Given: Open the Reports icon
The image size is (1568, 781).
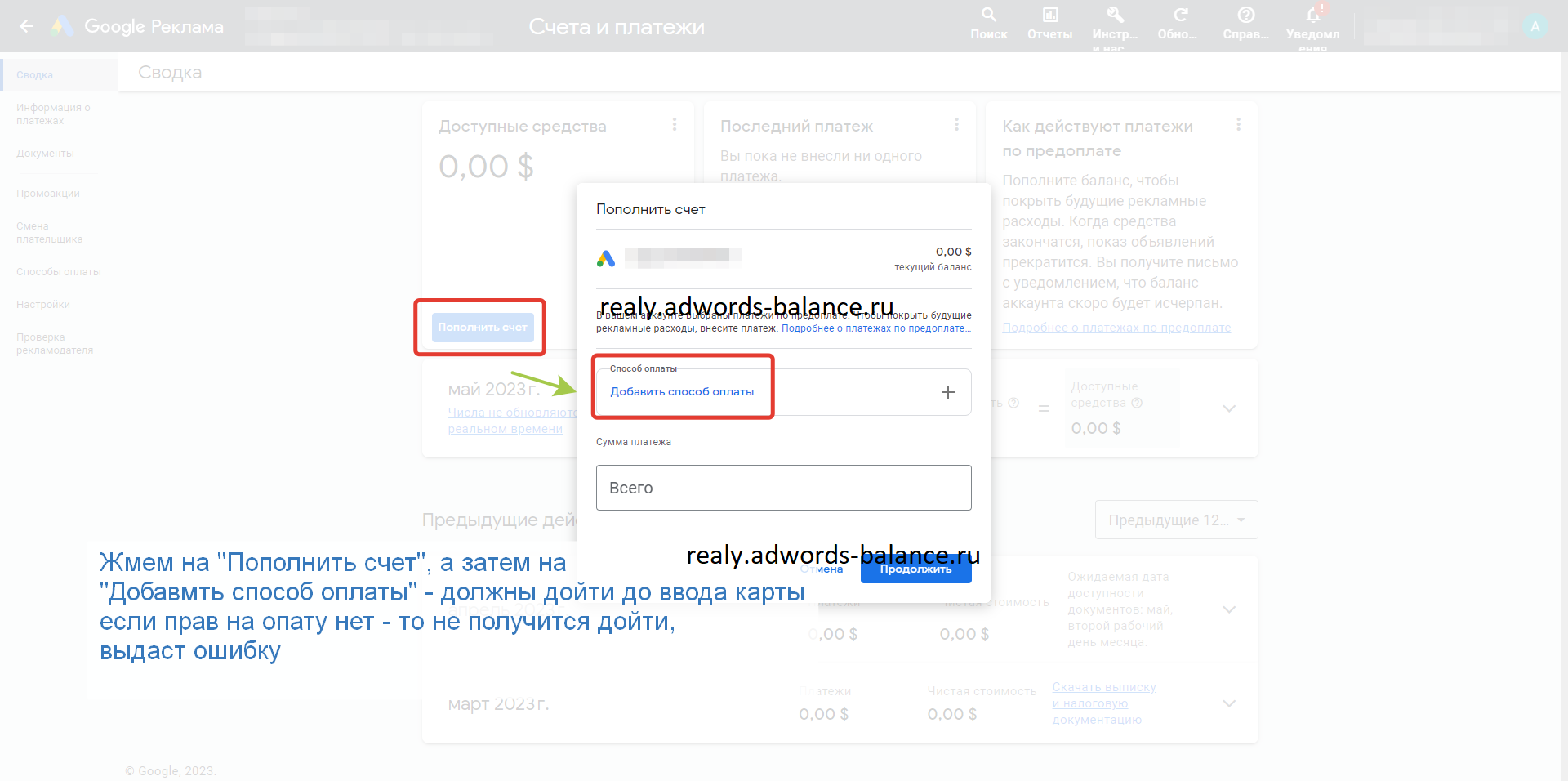Looking at the screenshot, I should point(1049,16).
